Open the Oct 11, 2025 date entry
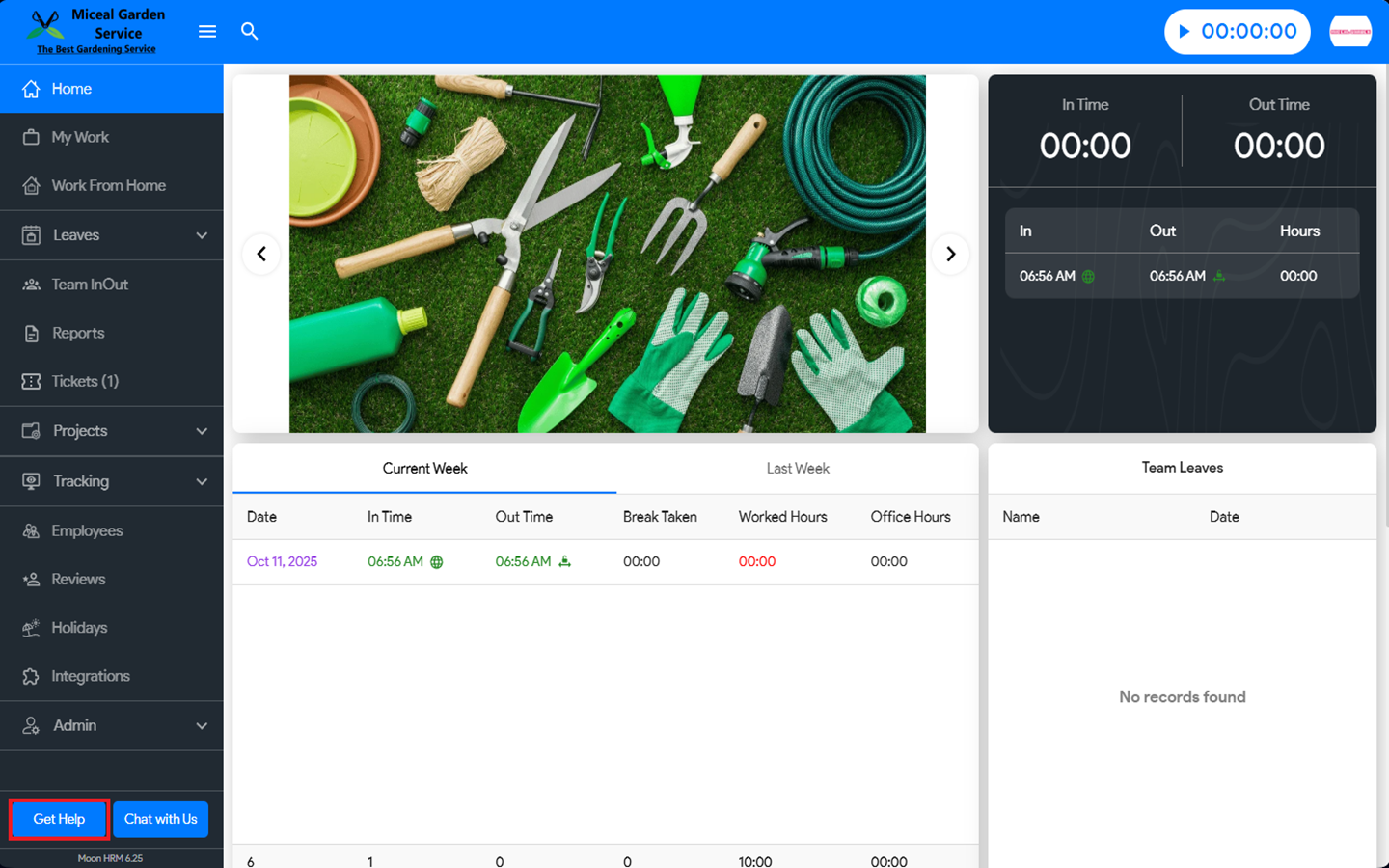The image size is (1389, 868). click(x=282, y=562)
